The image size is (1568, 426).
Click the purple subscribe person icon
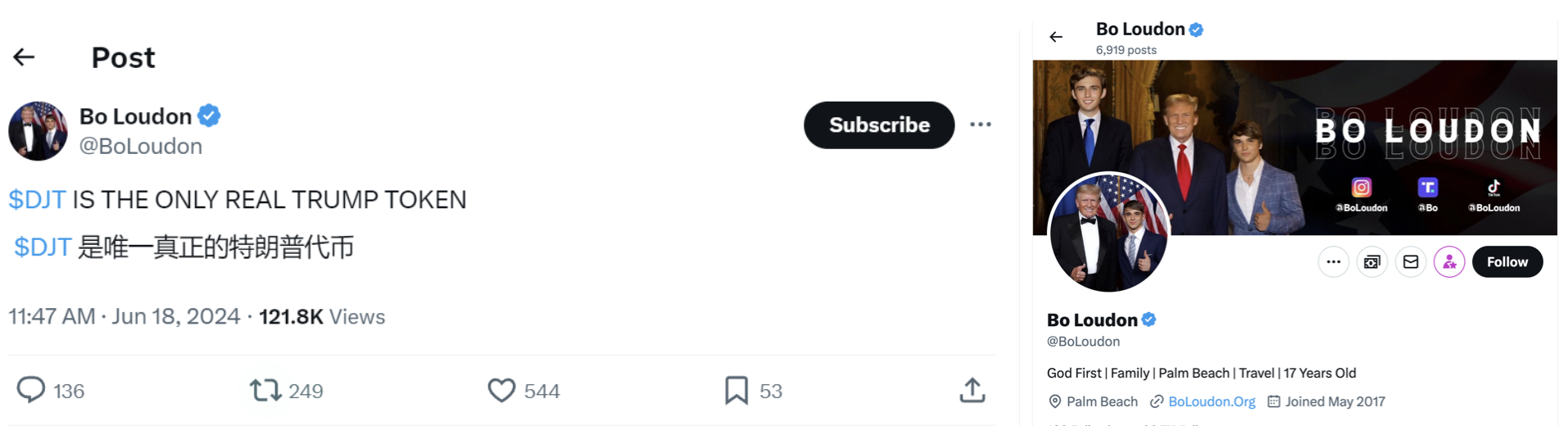pos(1449,262)
